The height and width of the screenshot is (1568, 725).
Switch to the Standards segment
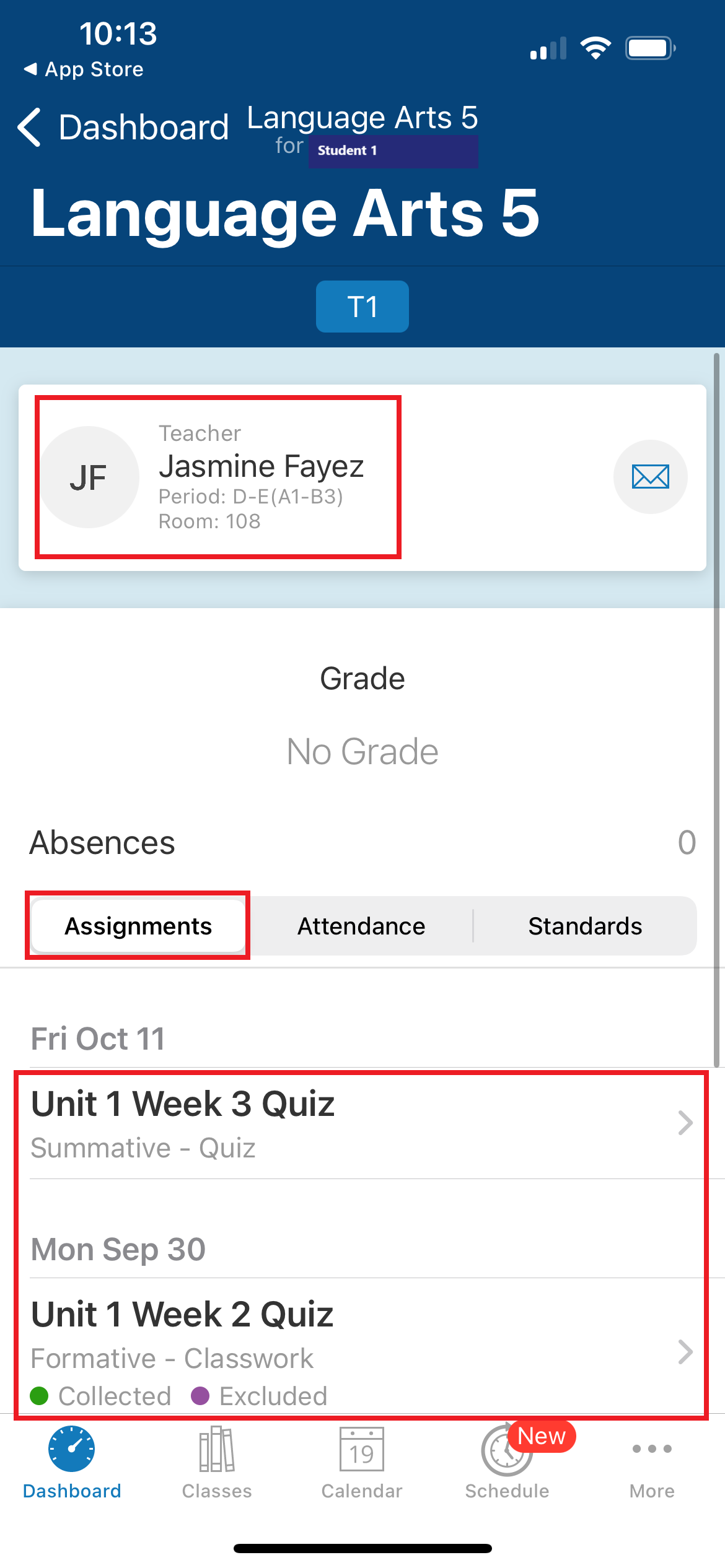pos(585,926)
